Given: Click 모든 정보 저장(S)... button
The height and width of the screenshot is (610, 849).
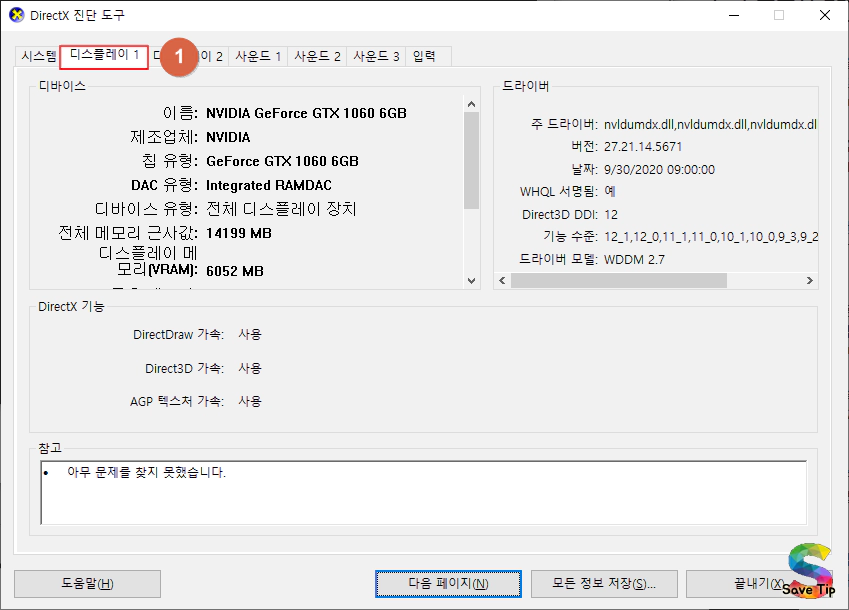Looking at the screenshot, I should [604, 583].
